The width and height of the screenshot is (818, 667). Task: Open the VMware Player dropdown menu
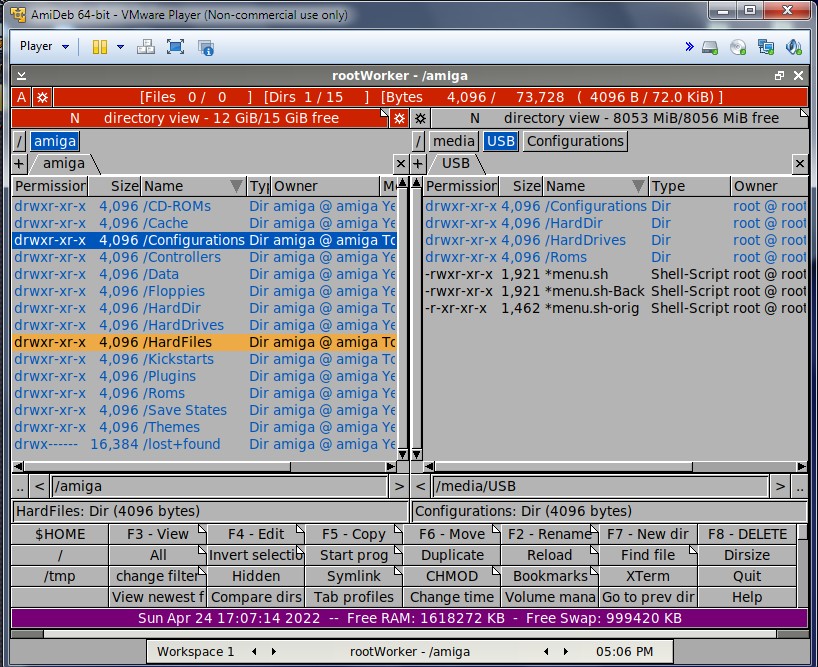coord(45,47)
